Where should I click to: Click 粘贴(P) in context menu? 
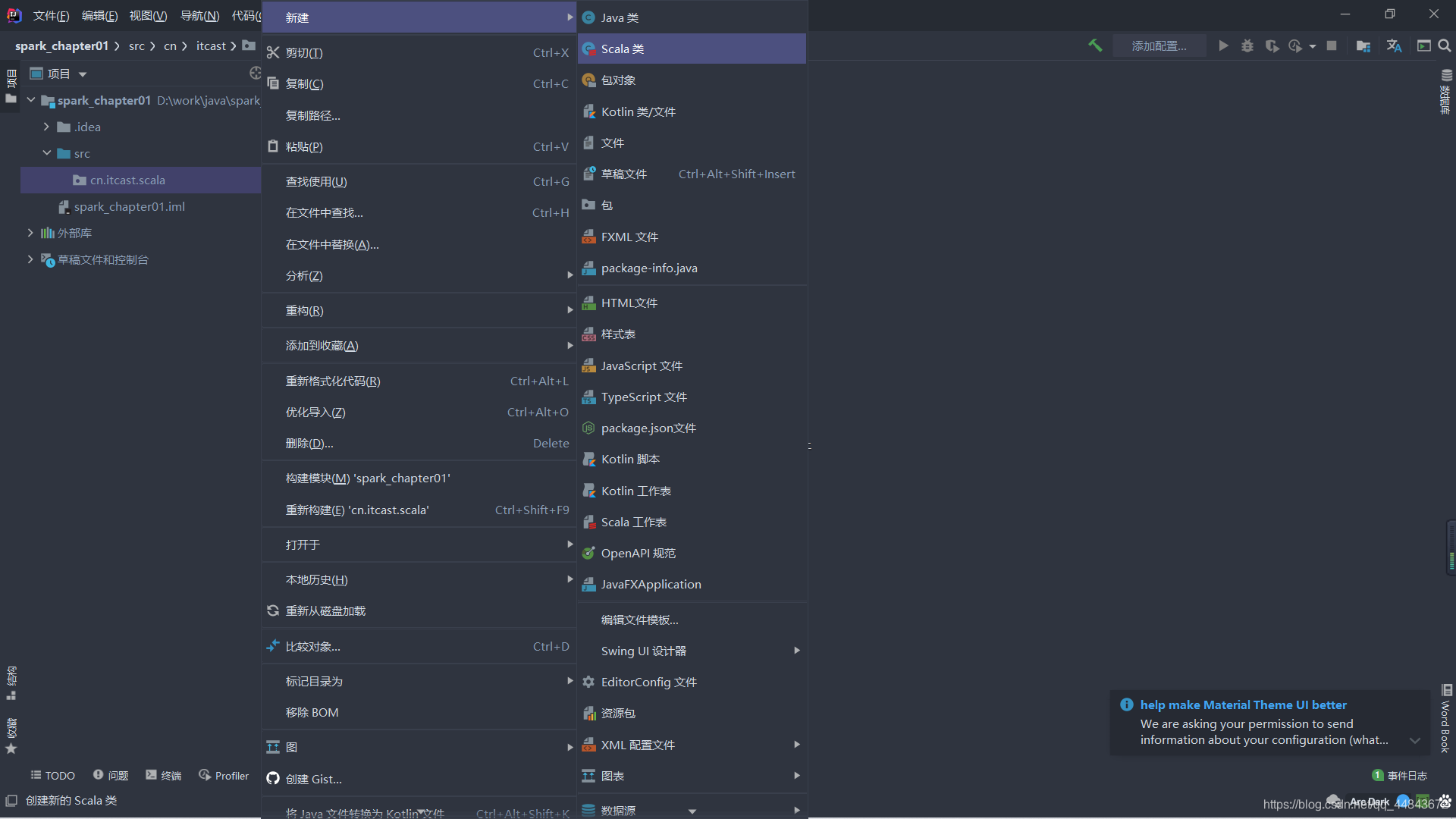pyautogui.click(x=419, y=146)
